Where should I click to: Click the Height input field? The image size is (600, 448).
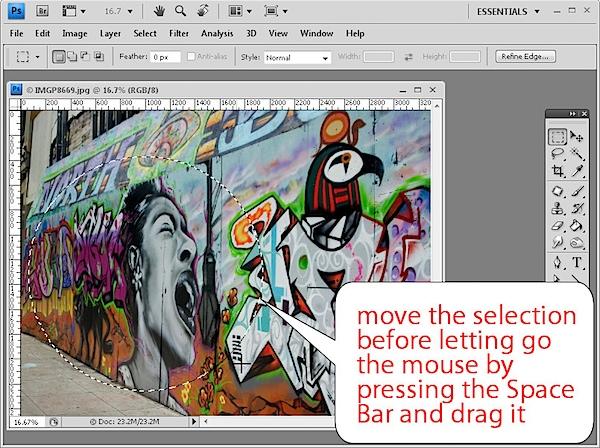(465, 57)
